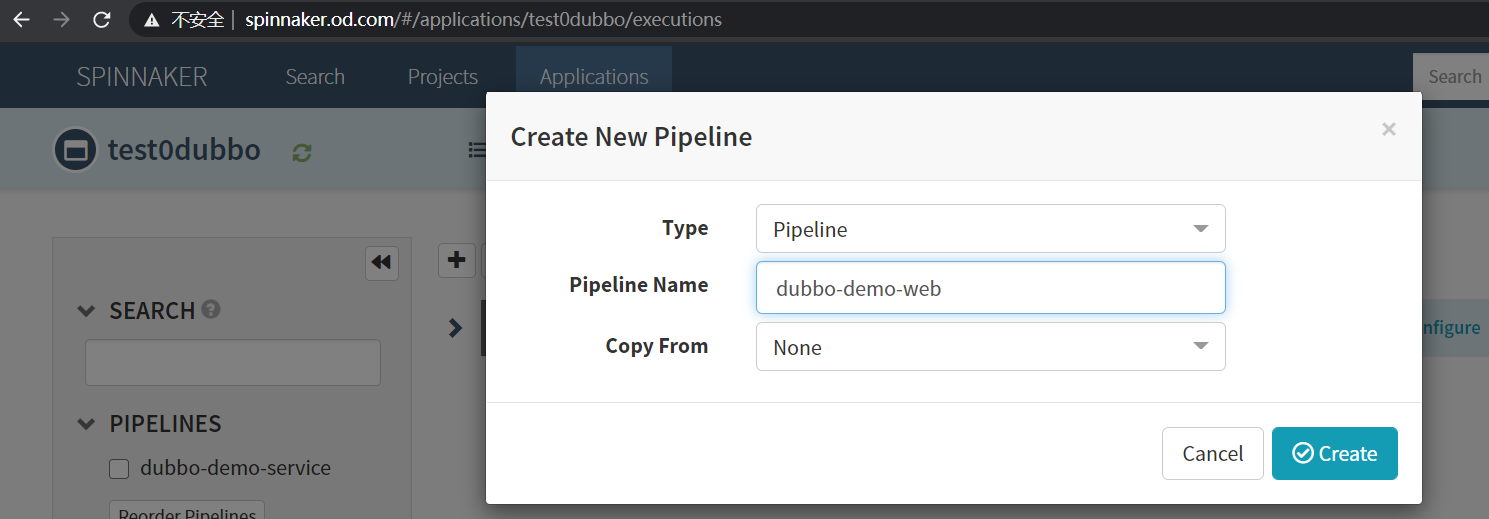
Task: Open the Projects menu item
Action: [x=443, y=77]
